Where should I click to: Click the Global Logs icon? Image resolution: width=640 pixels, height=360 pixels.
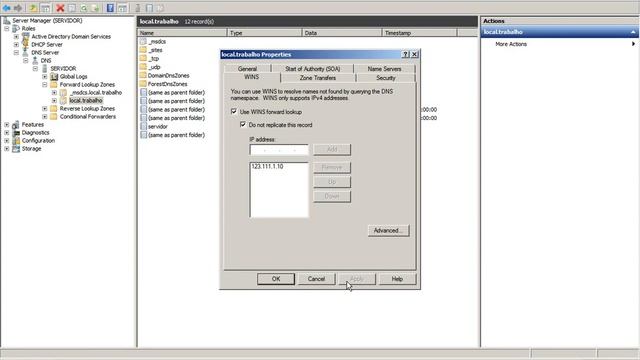pos(54,76)
